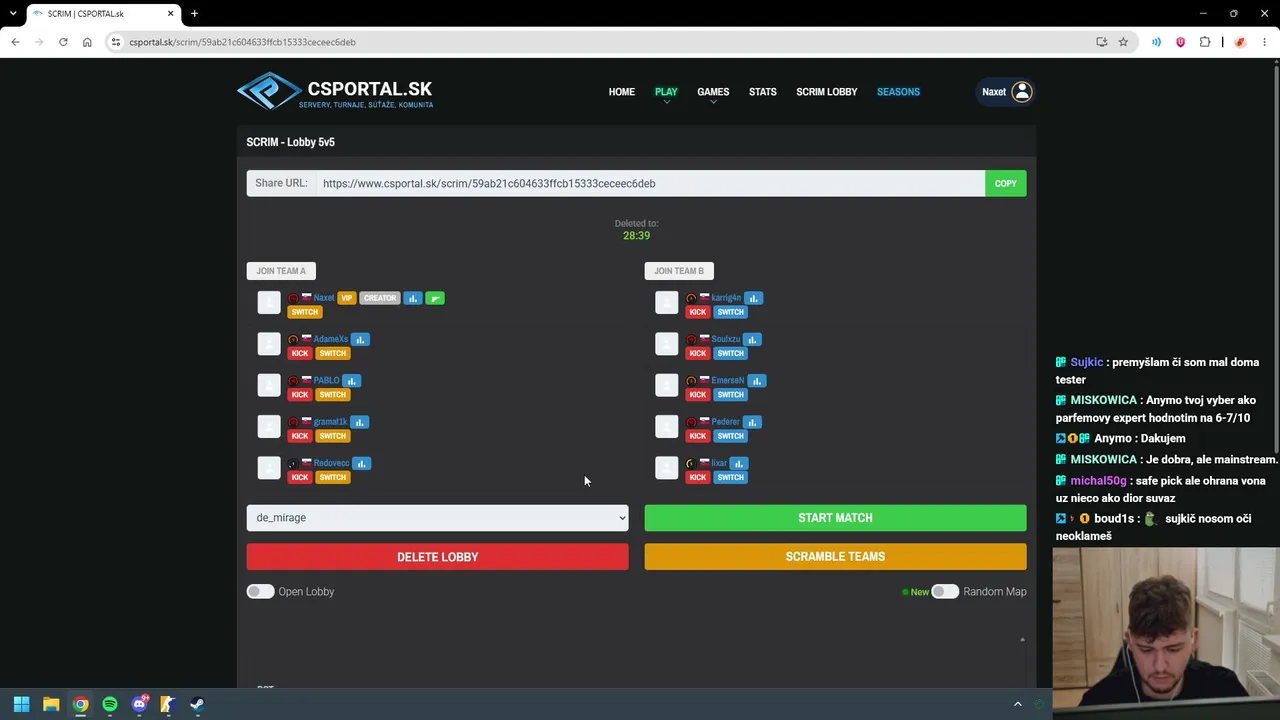
Task: Switch Soulxzu to the other team
Action: (731, 354)
